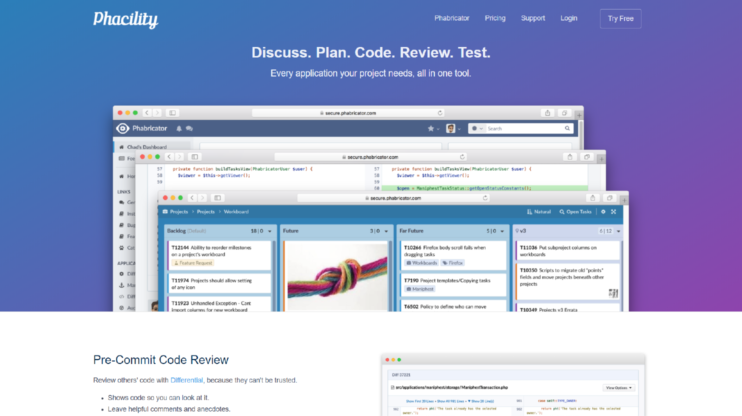Expand the v3 column dropdown arrow
This screenshot has width=742, height=416.
click(618, 231)
